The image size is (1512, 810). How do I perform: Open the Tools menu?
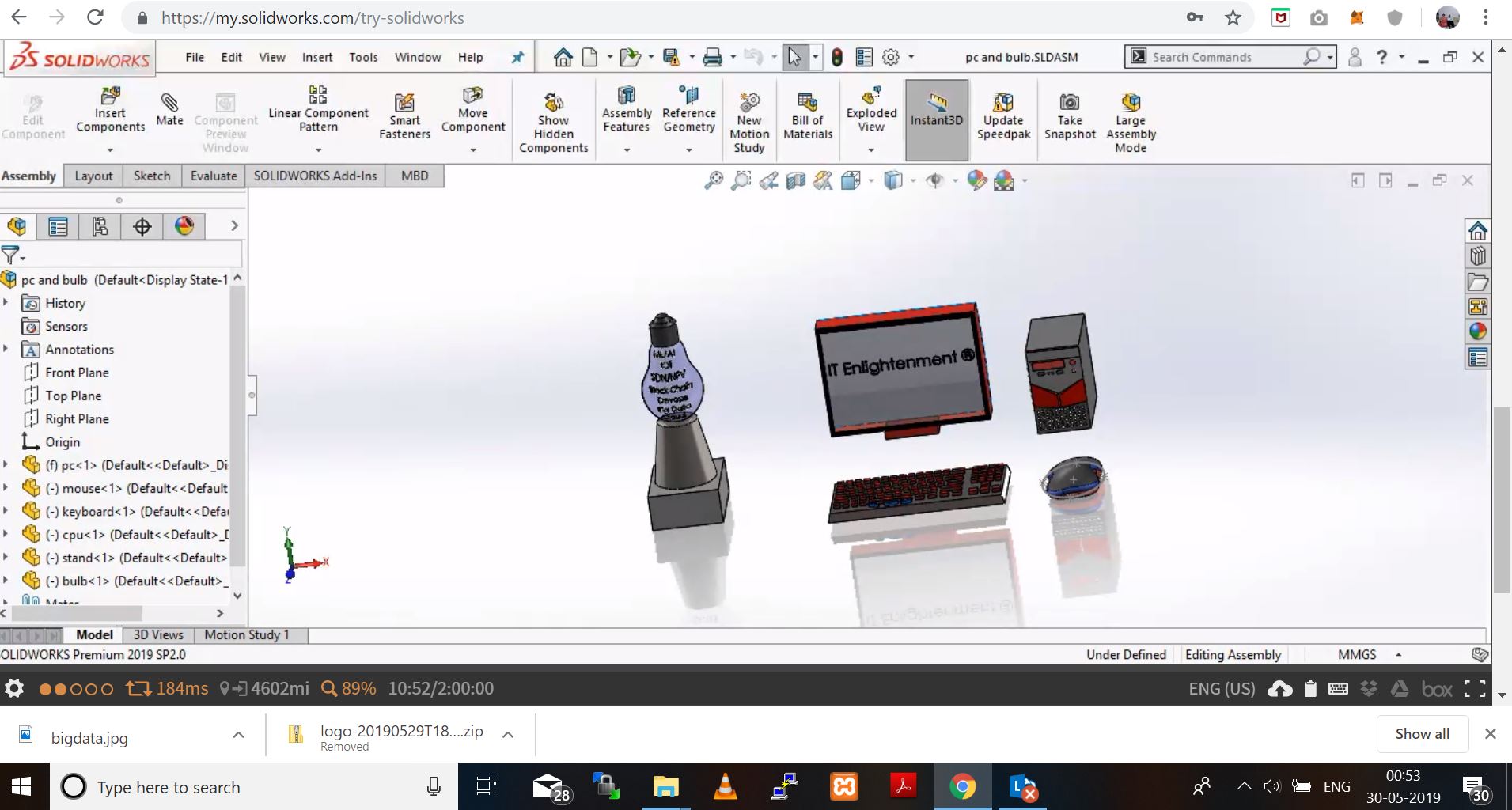tap(363, 57)
